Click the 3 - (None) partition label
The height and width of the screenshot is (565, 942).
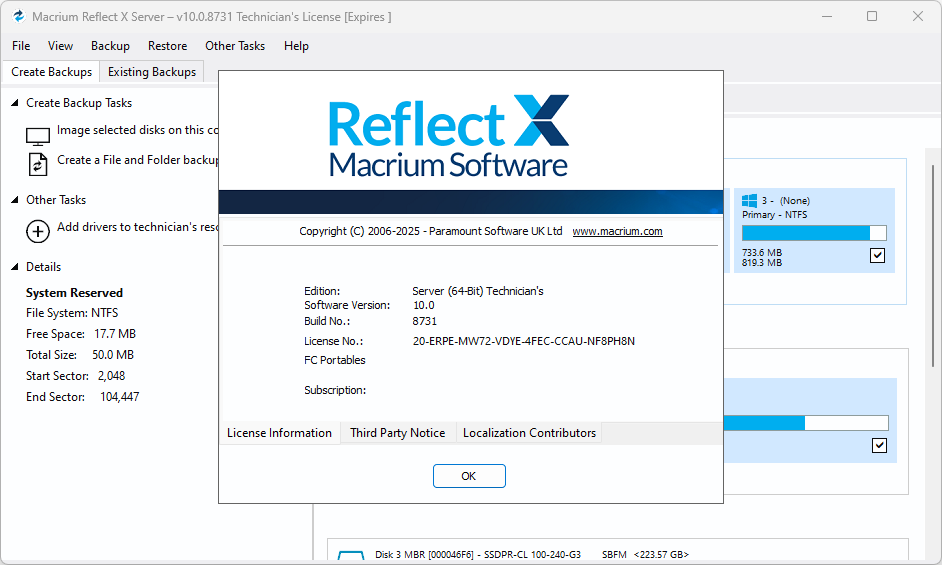pyautogui.click(x=786, y=201)
